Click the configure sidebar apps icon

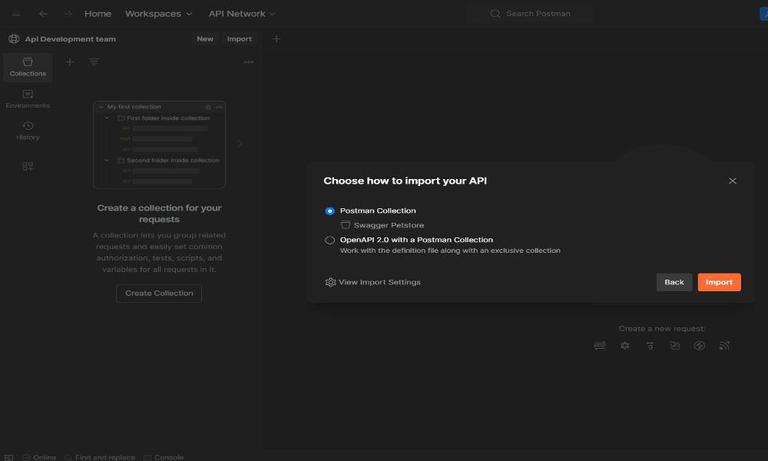tap(27, 166)
